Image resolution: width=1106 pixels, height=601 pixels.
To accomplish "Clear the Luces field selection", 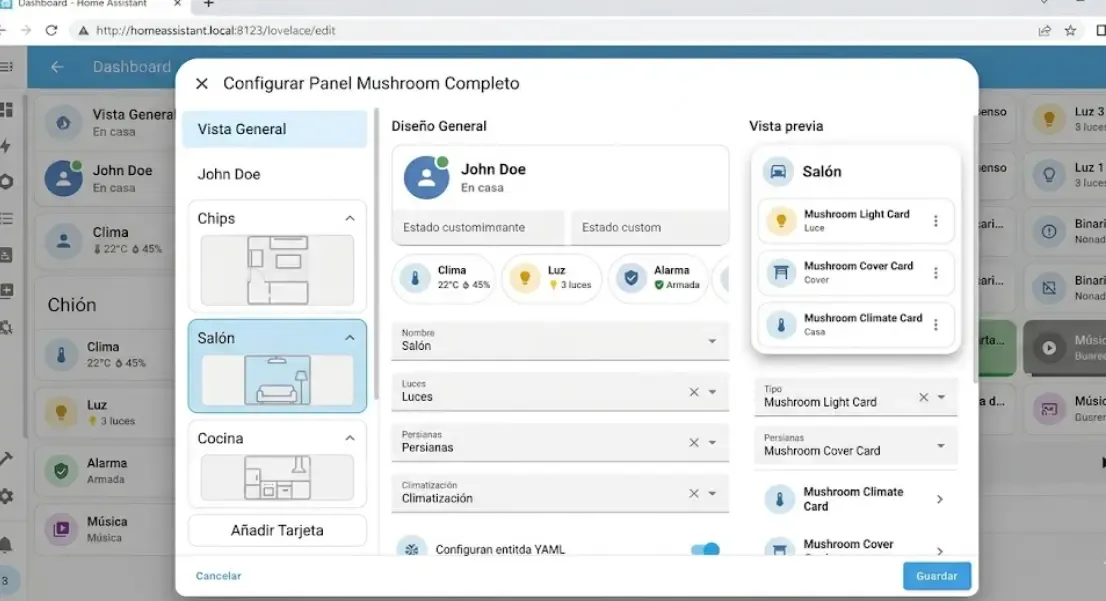I will (694, 392).
